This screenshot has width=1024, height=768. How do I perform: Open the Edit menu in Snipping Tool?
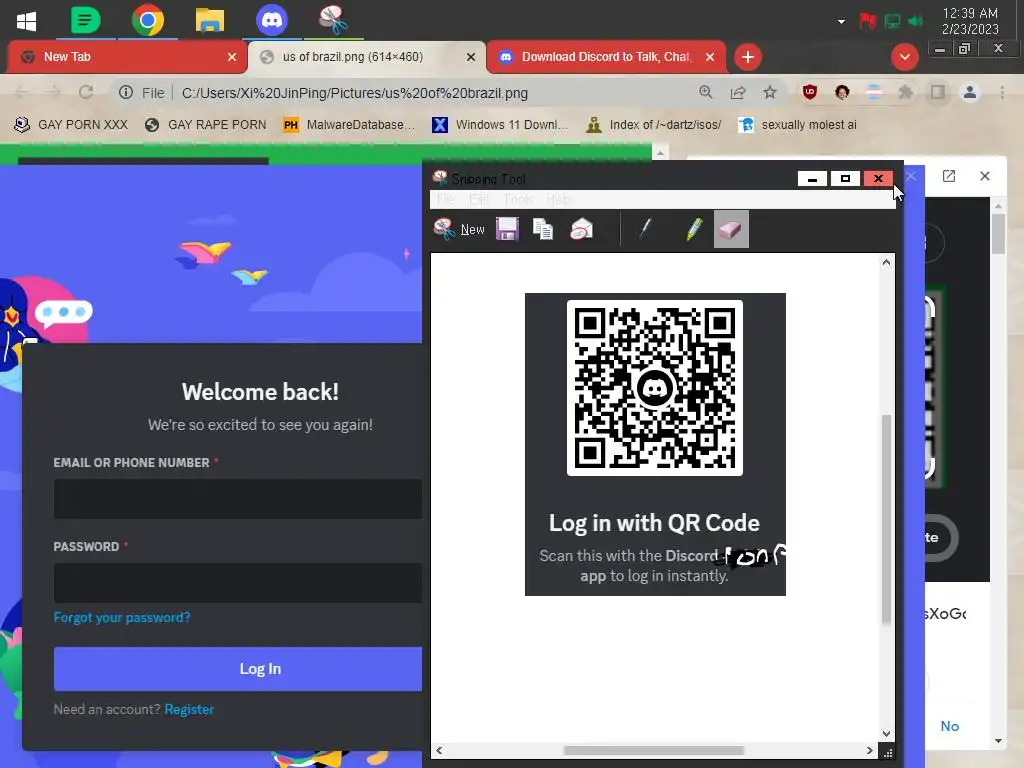pyautogui.click(x=479, y=199)
